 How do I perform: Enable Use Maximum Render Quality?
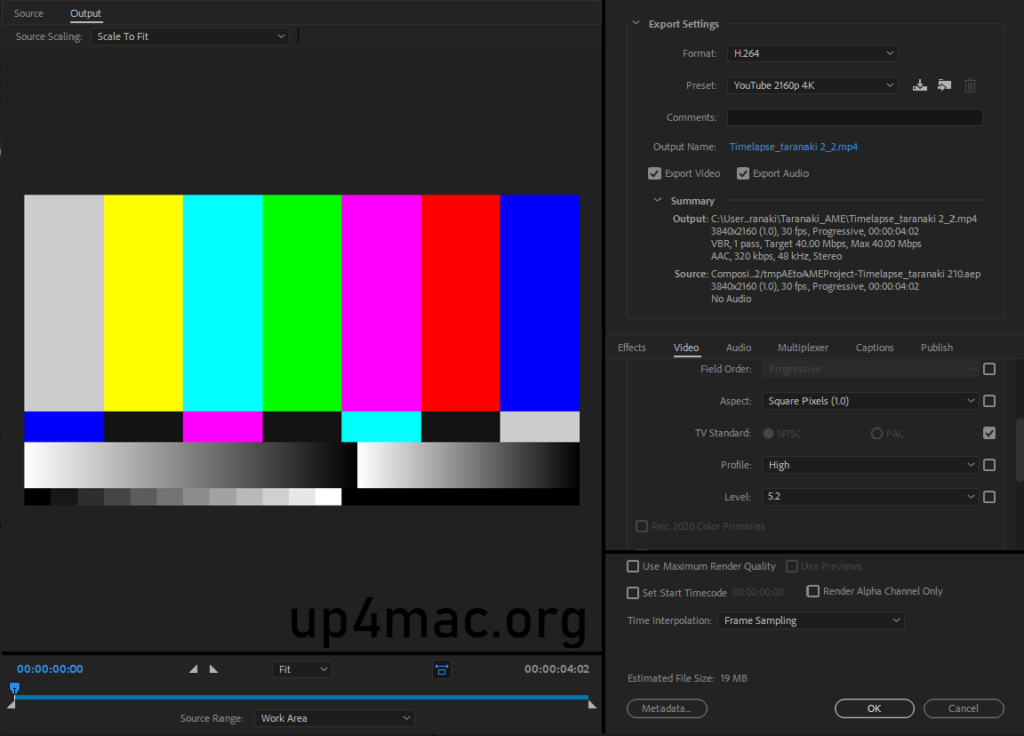633,565
